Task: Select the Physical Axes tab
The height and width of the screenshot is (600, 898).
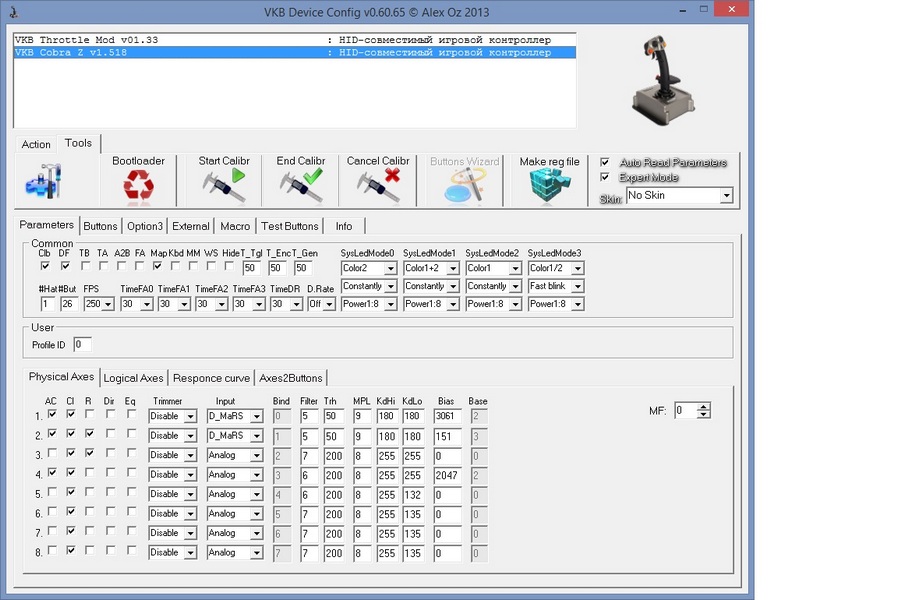Action: pyautogui.click(x=61, y=377)
